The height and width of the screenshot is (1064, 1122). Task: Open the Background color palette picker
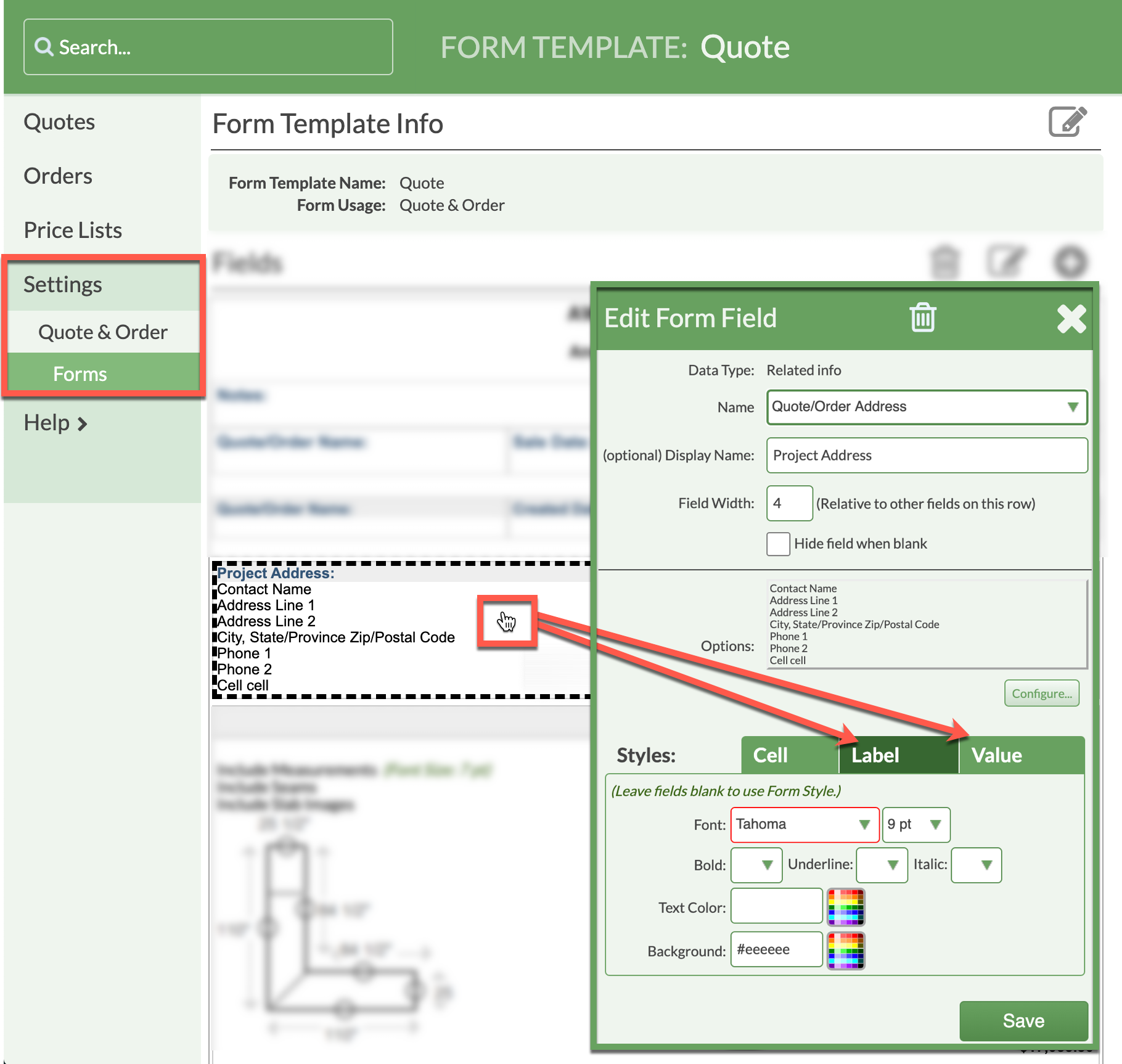[x=846, y=951]
